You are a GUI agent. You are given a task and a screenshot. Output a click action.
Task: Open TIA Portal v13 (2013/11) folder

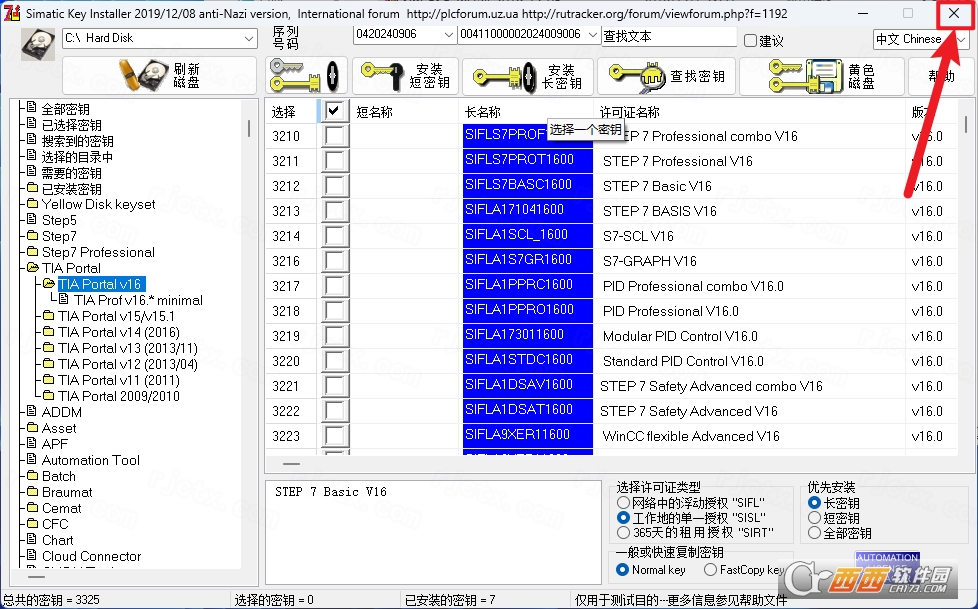point(128,348)
